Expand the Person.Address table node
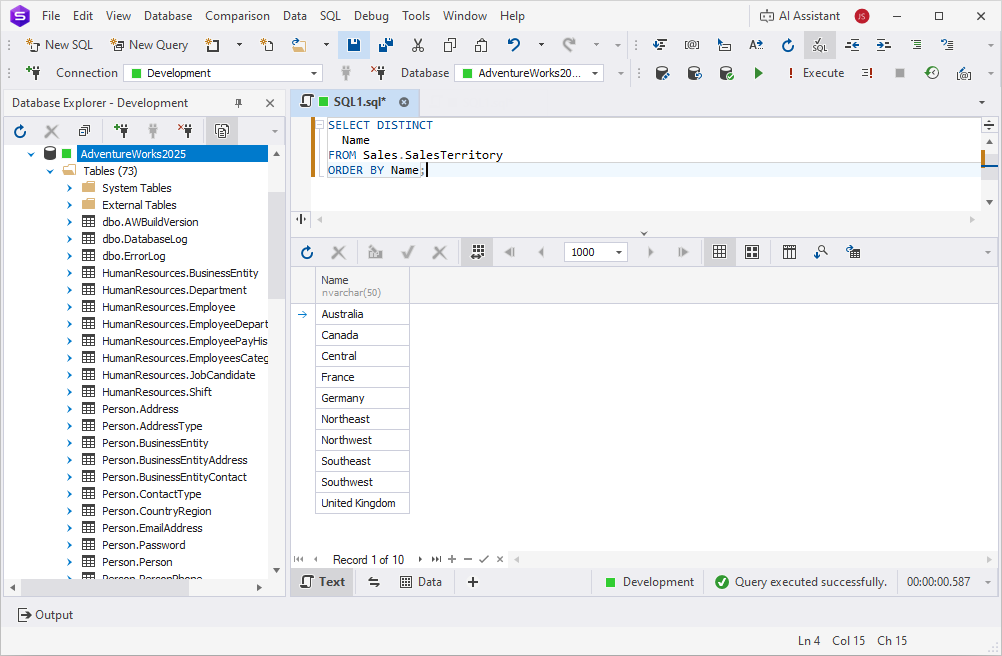 coord(69,409)
